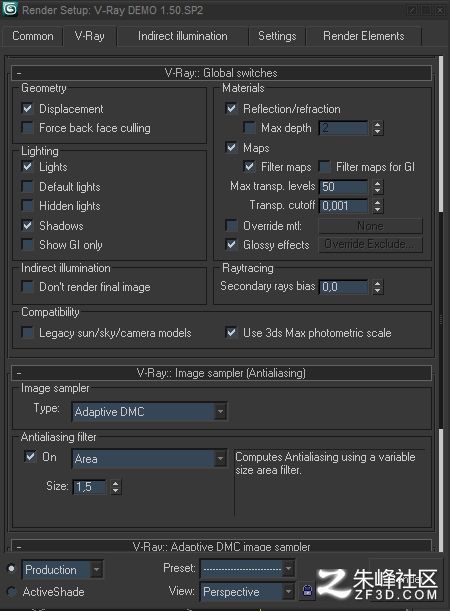This screenshot has width=450, height=611.
Task: Open the Image sampler Type dropdown
Action: point(149,411)
